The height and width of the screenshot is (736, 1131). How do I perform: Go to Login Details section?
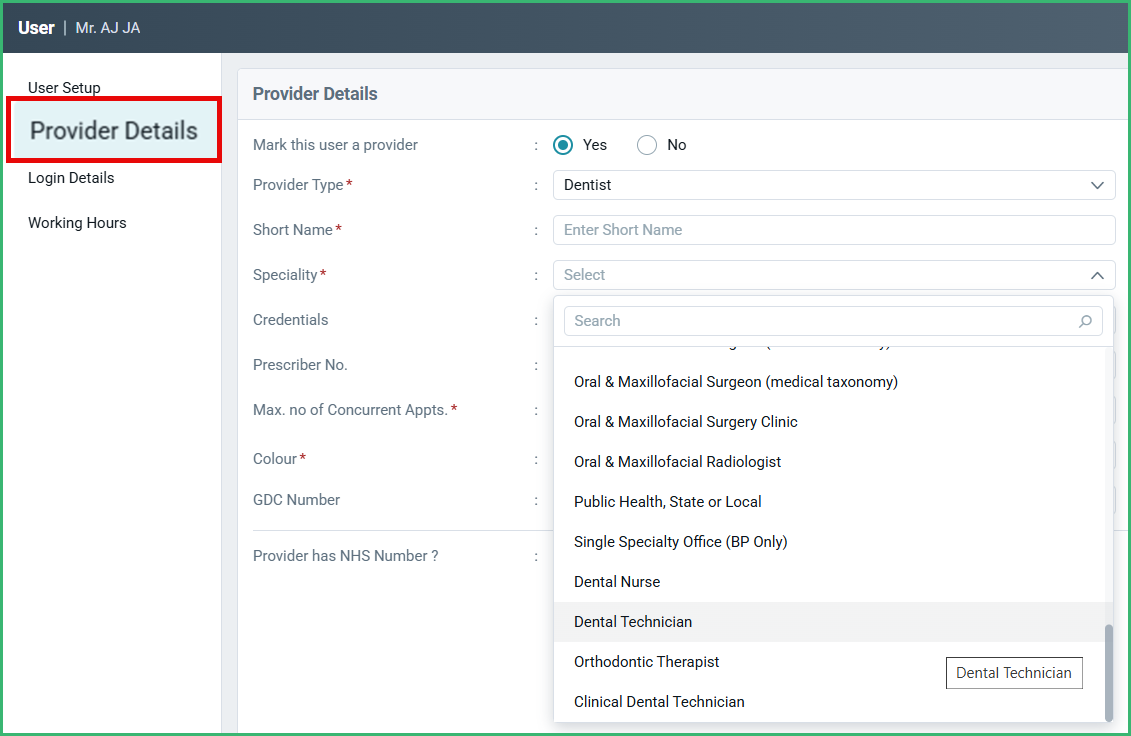71,178
